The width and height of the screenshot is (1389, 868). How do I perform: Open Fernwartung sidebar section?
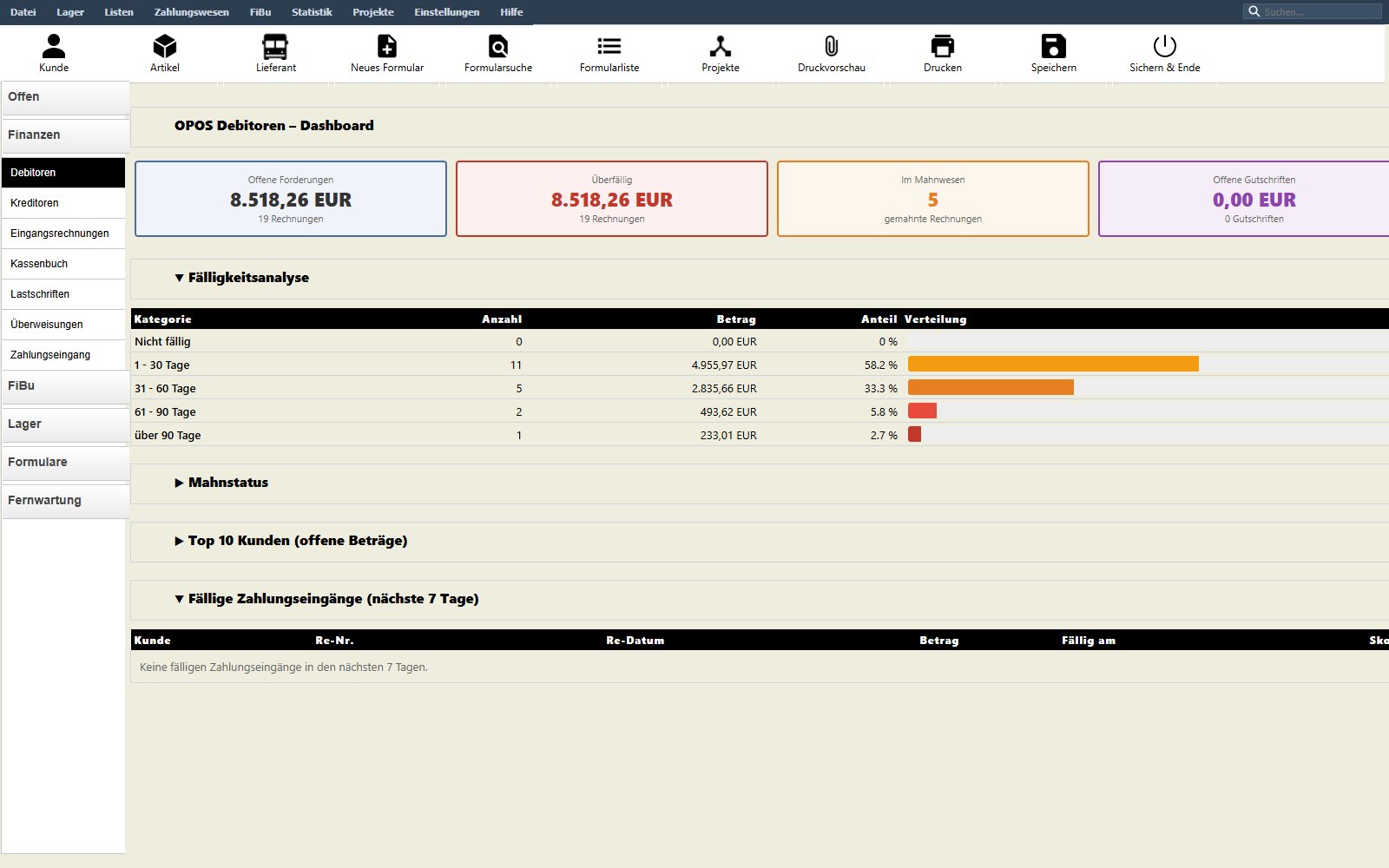click(65, 501)
